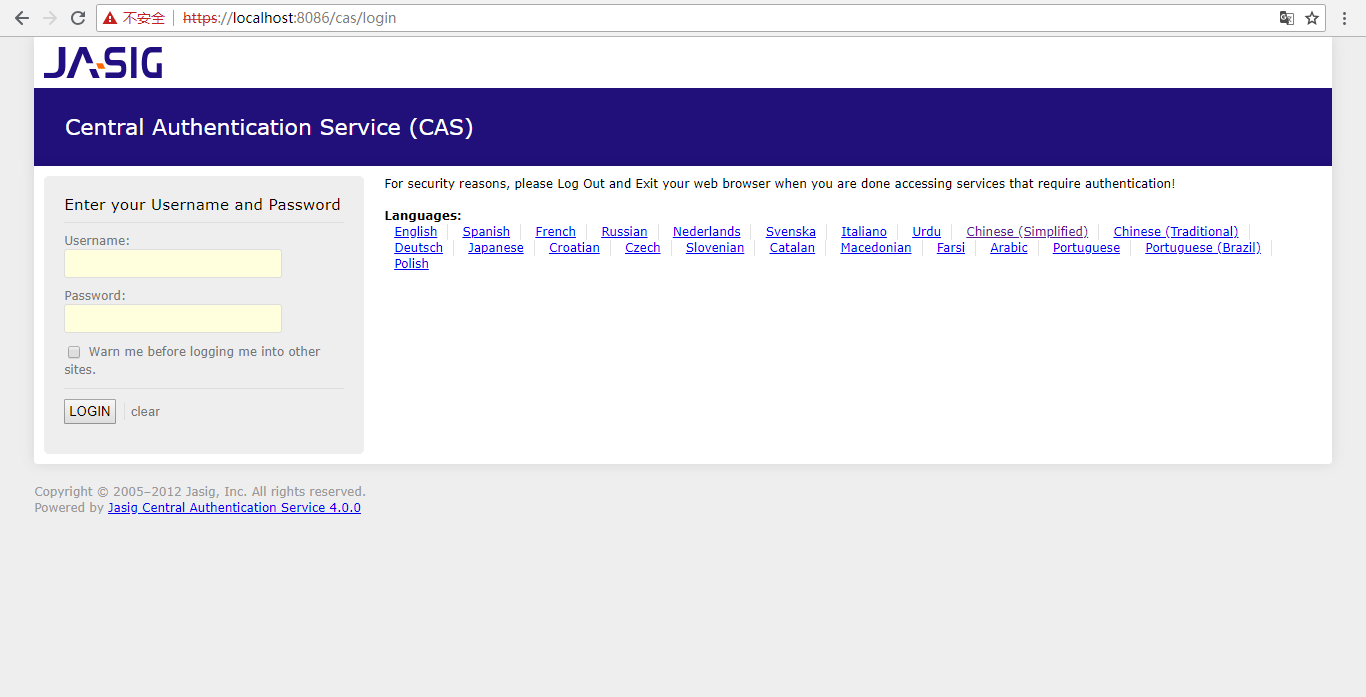The width and height of the screenshot is (1366, 697).
Task: Click the Central Authentication Service (CAS) heading
Action: pyautogui.click(x=269, y=127)
